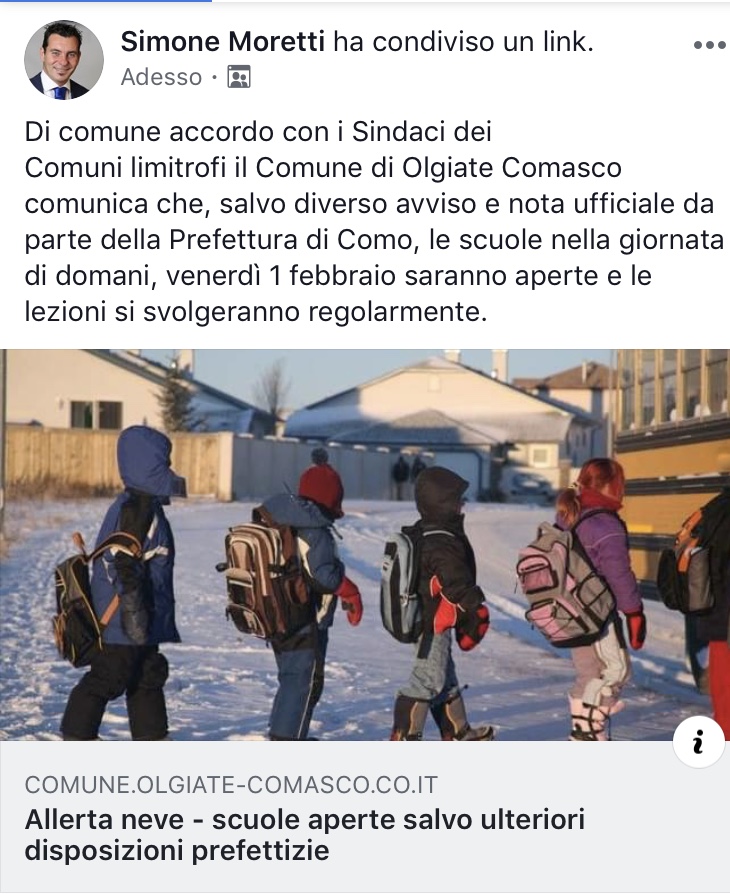Open the three-dots post options menu
This screenshot has width=730, height=894.
pos(709,45)
